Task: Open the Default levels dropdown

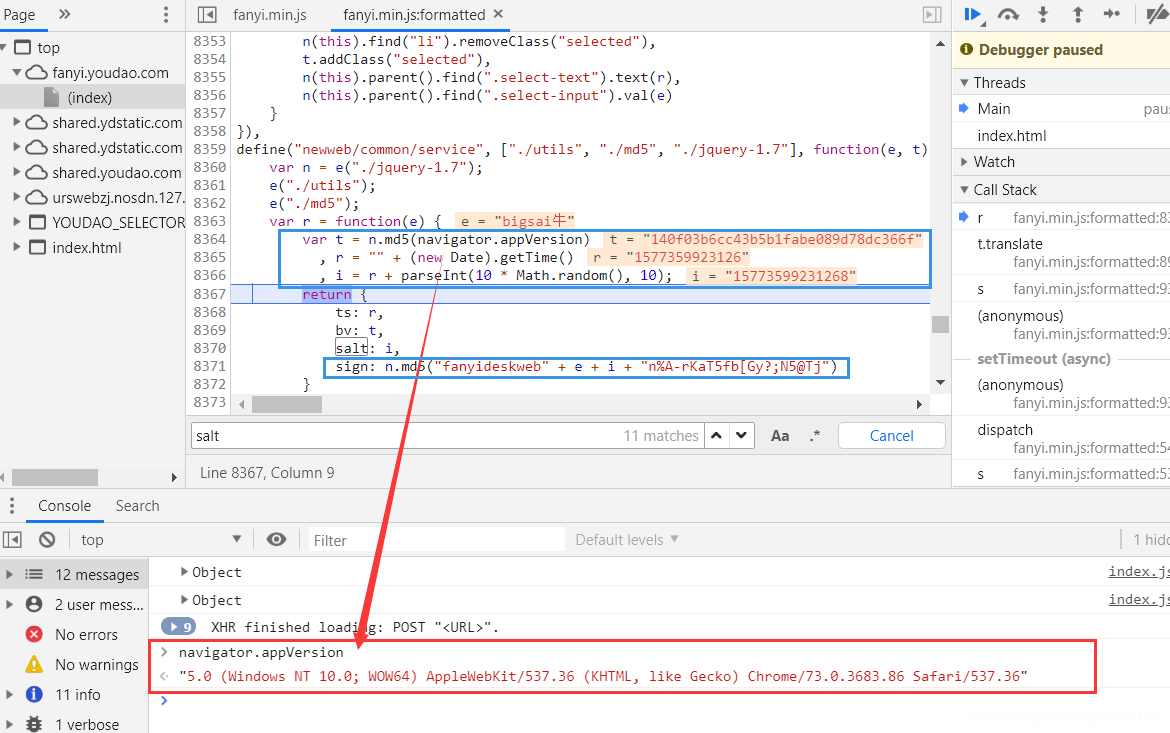Action: [627, 539]
